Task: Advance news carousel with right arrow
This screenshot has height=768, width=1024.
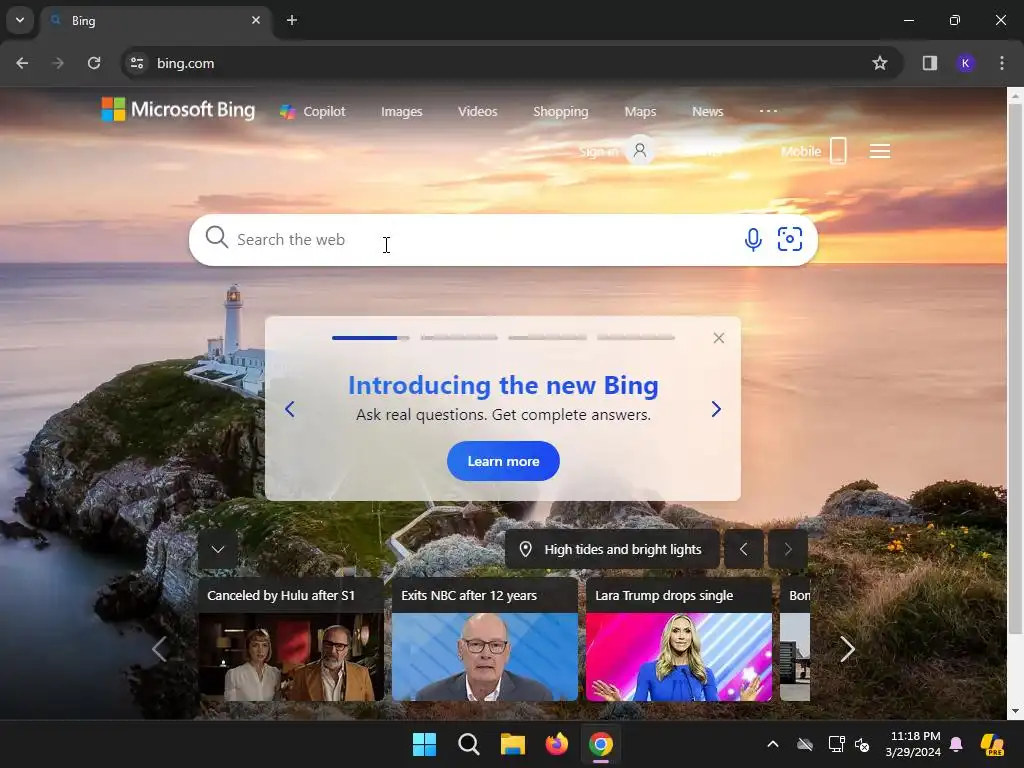Action: (x=847, y=649)
